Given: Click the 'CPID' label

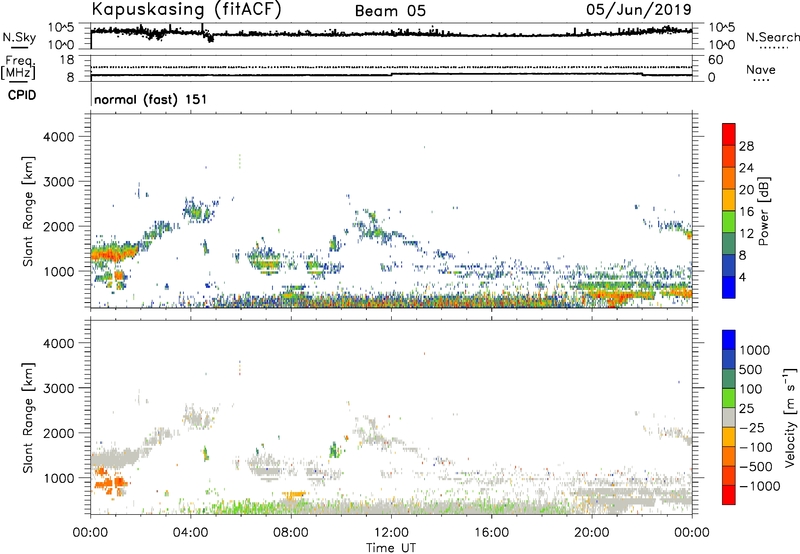Looking at the screenshot, I should [x=22, y=95].
